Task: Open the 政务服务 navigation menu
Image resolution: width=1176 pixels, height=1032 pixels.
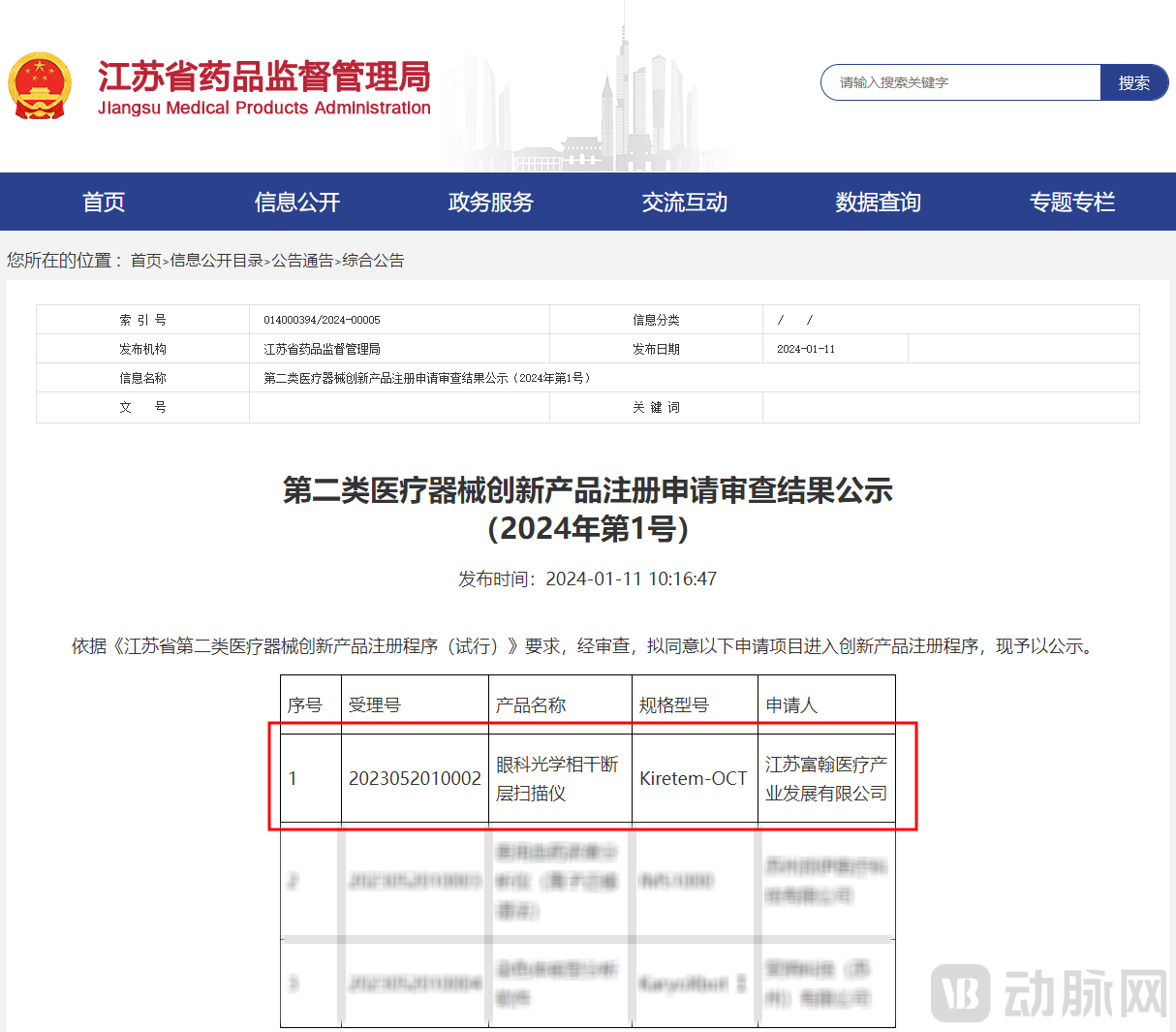Action: click(490, 202)
